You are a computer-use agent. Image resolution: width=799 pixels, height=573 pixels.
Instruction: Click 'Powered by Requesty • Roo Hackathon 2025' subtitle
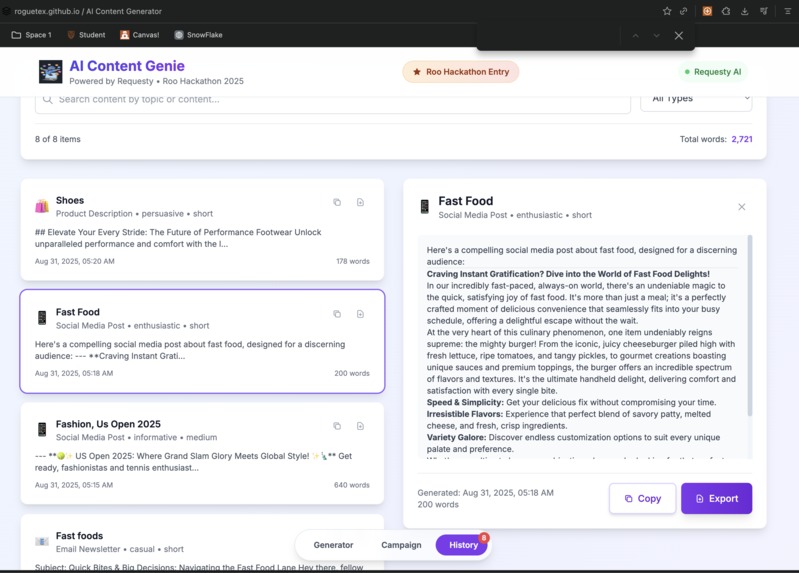click(x=156, y=81)
